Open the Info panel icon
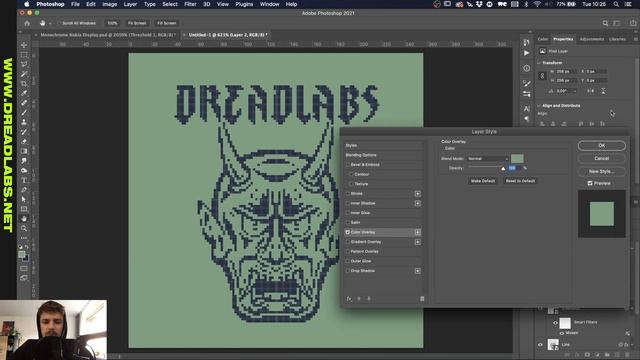The height and width of the screenshot is (360, 640). 527,68
